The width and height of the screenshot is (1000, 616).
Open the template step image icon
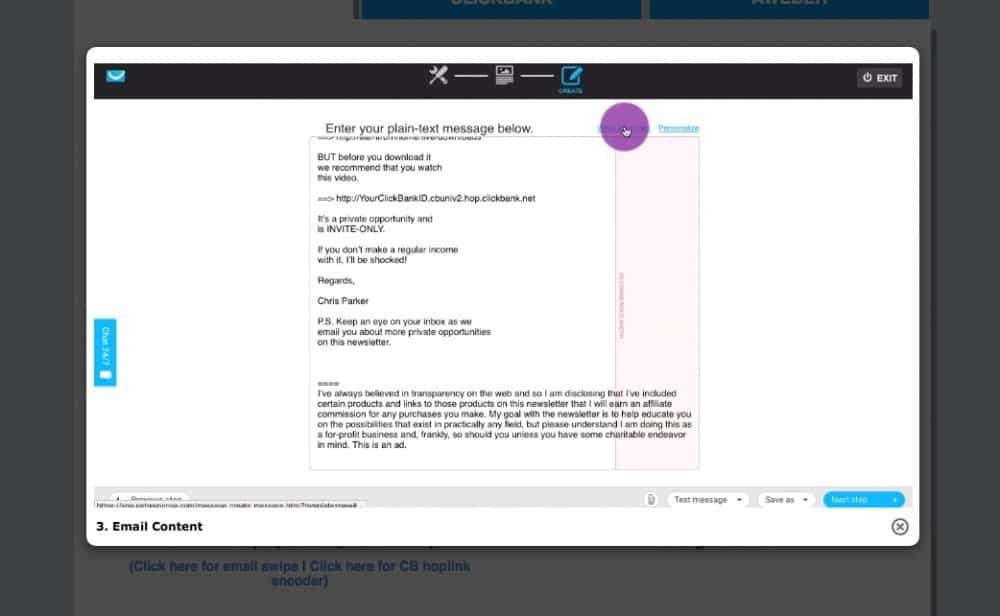(504, 75)
